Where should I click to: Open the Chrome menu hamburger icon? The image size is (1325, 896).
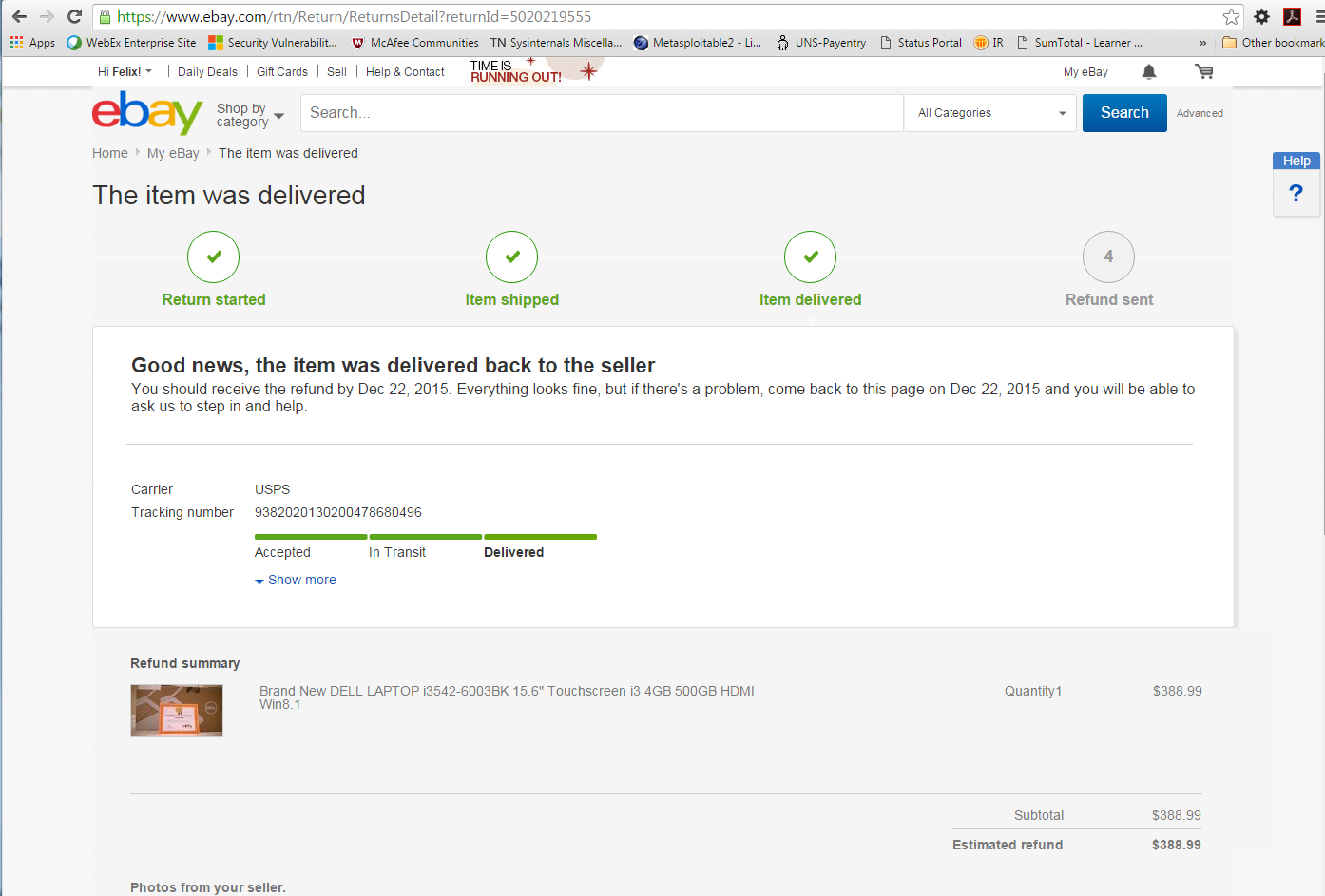click(1319, 16)
